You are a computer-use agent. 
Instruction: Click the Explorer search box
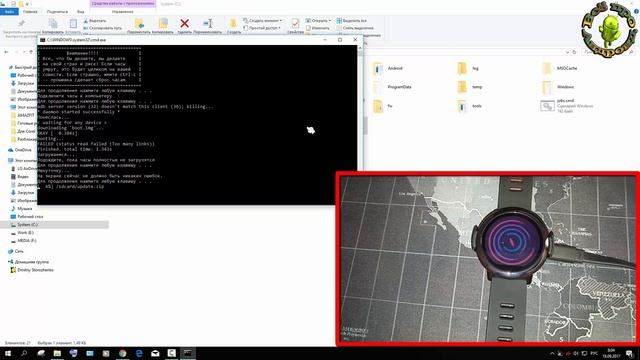609,52
